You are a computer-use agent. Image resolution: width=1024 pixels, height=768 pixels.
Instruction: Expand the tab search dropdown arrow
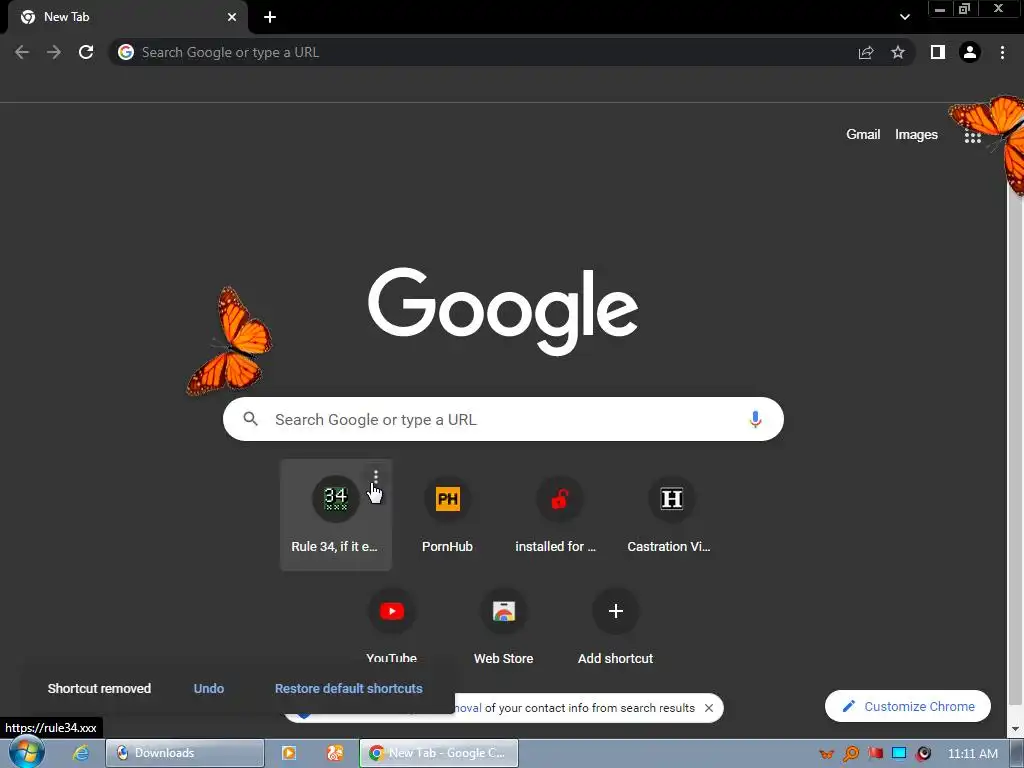coord(904,17)
